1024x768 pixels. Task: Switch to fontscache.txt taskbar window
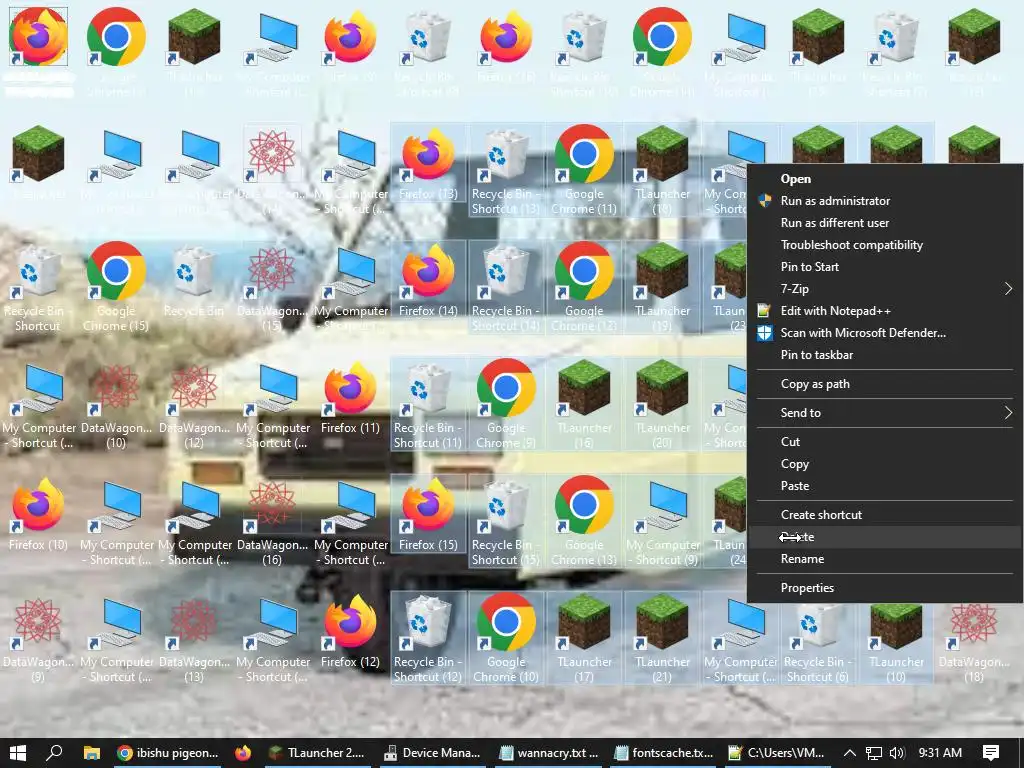[664, 753]
